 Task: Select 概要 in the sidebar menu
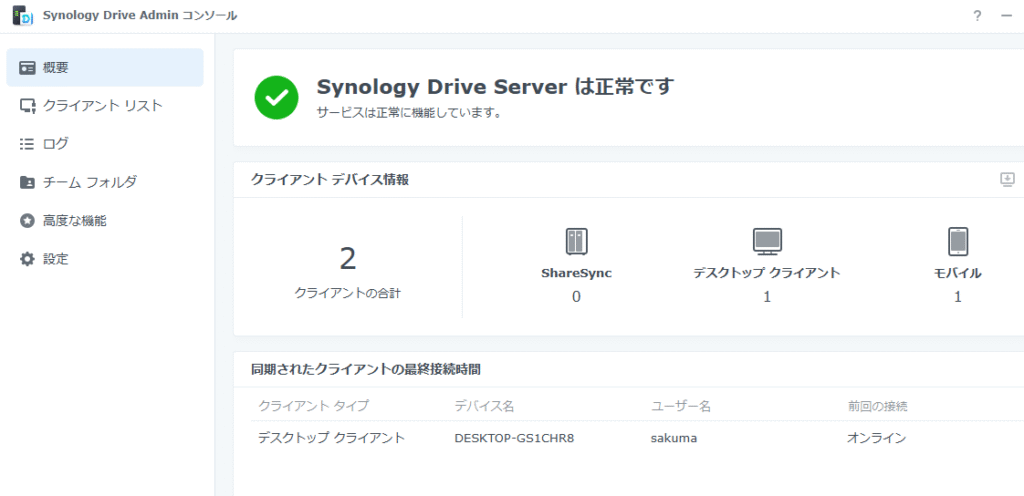104,67
